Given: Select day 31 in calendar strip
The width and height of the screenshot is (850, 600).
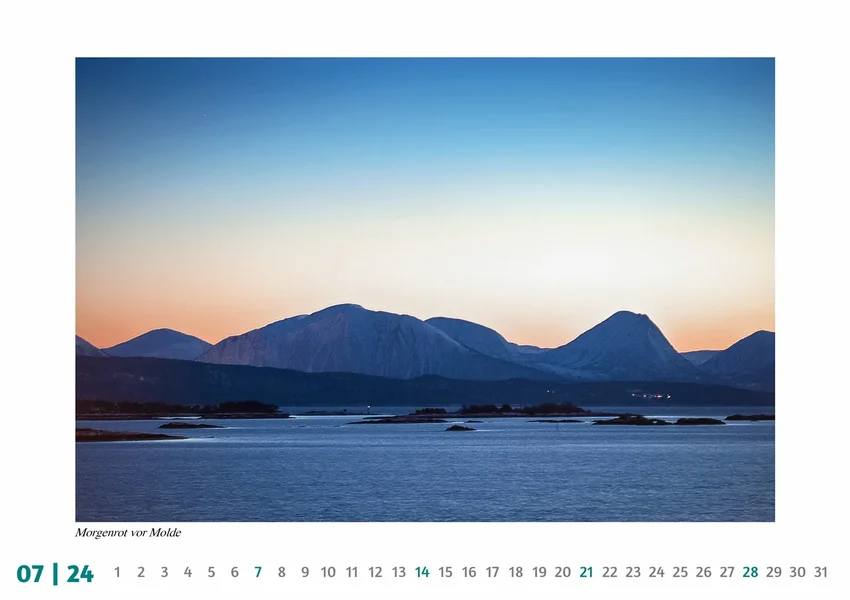Looking at the screenshot, I should [821, 572].
